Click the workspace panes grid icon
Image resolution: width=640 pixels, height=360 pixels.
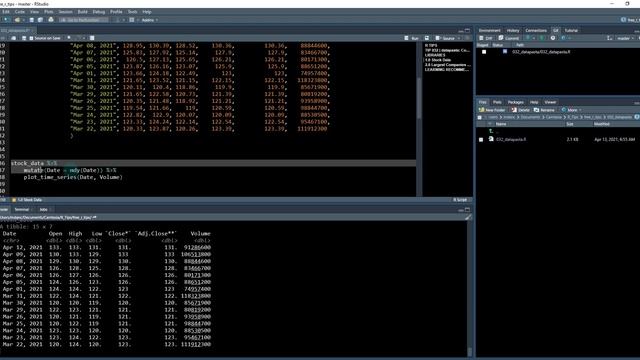pos(132,20)
